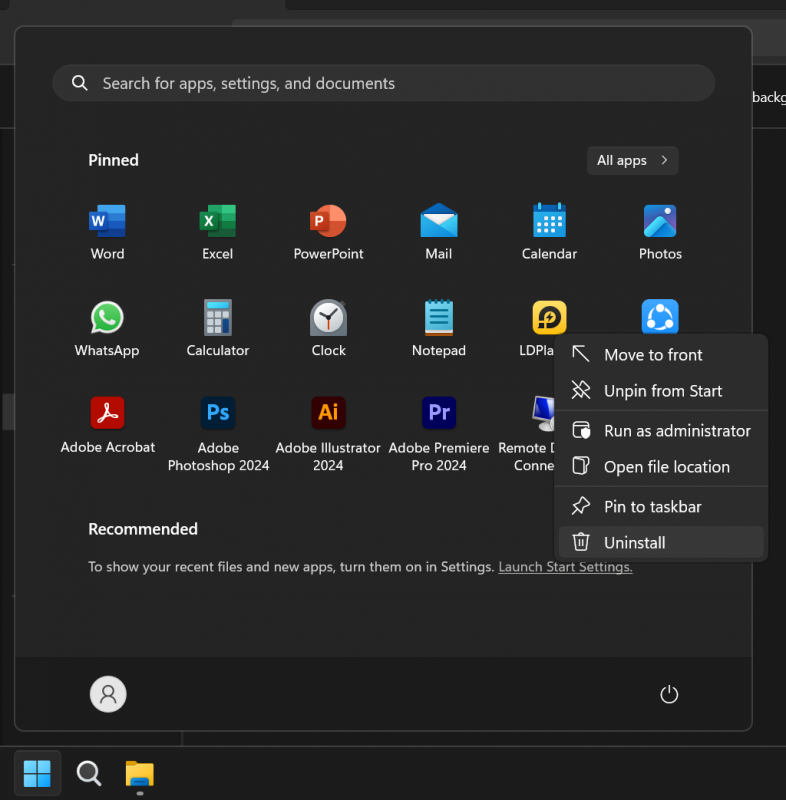Open taskbar Search

(x=89, y=773)
